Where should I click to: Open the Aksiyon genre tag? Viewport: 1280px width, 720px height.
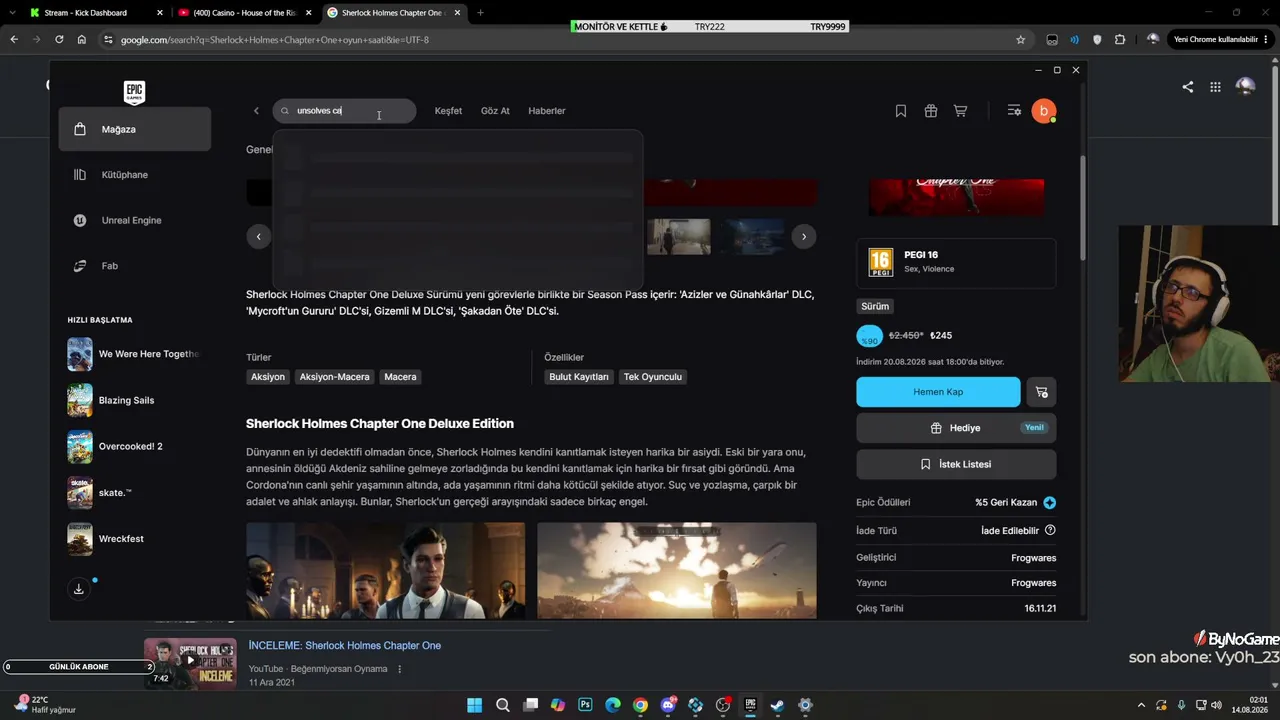(268, 377)
